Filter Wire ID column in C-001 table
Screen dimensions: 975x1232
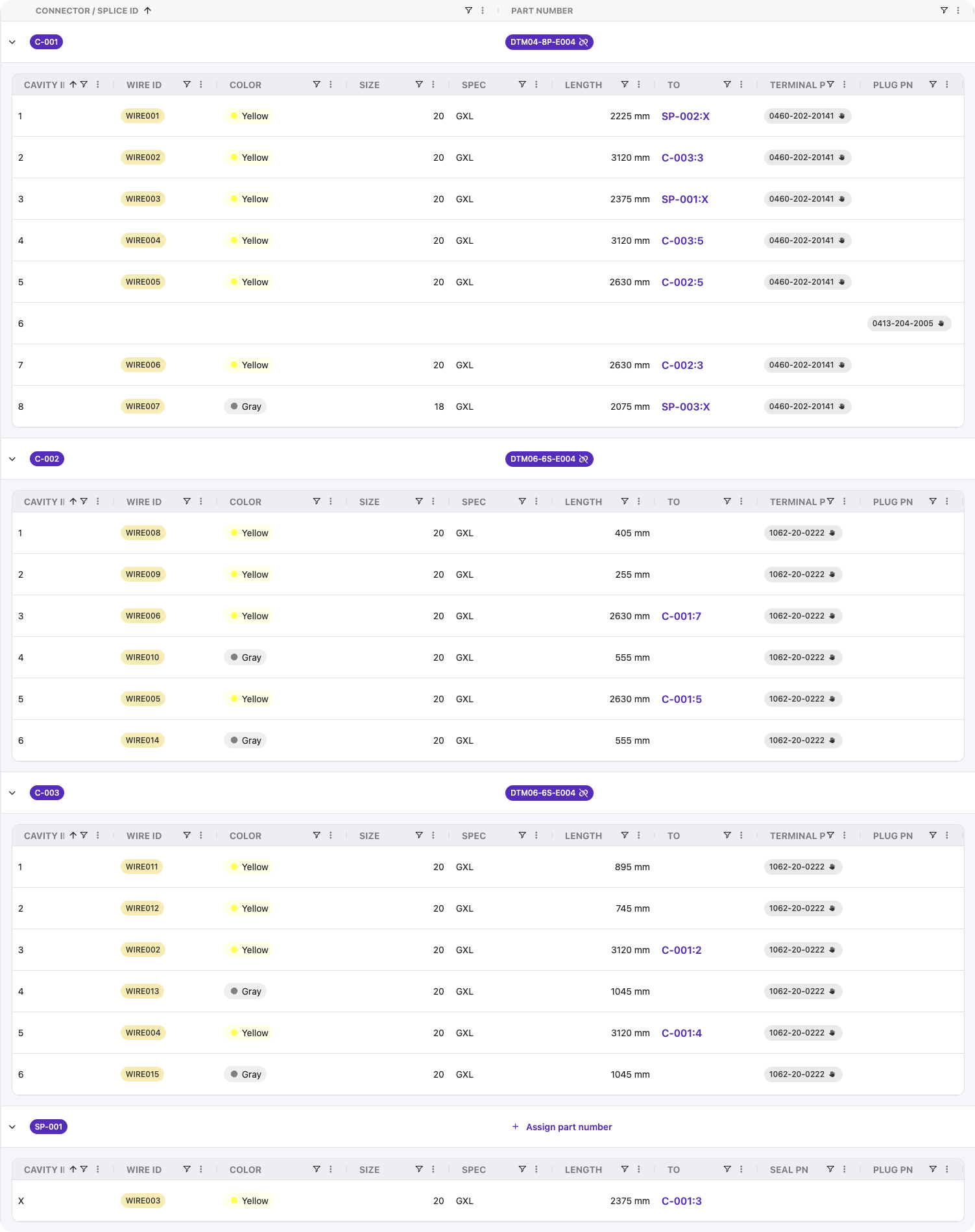tap(187, 84)
